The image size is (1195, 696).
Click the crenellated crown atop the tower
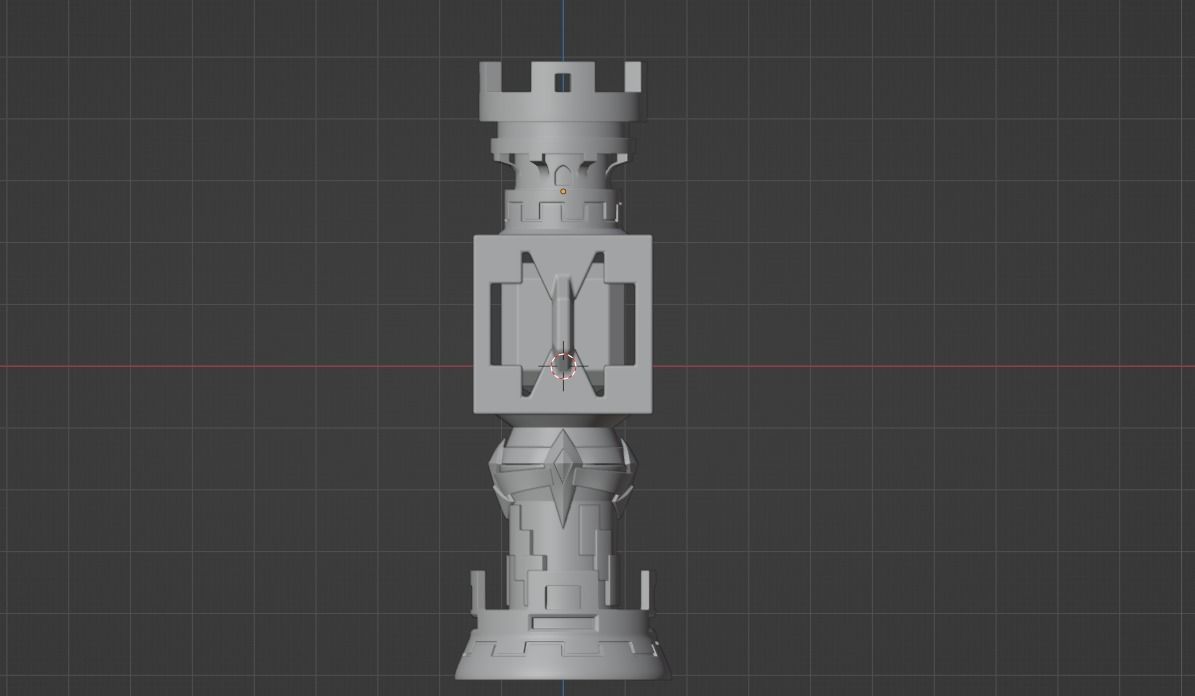560,91
